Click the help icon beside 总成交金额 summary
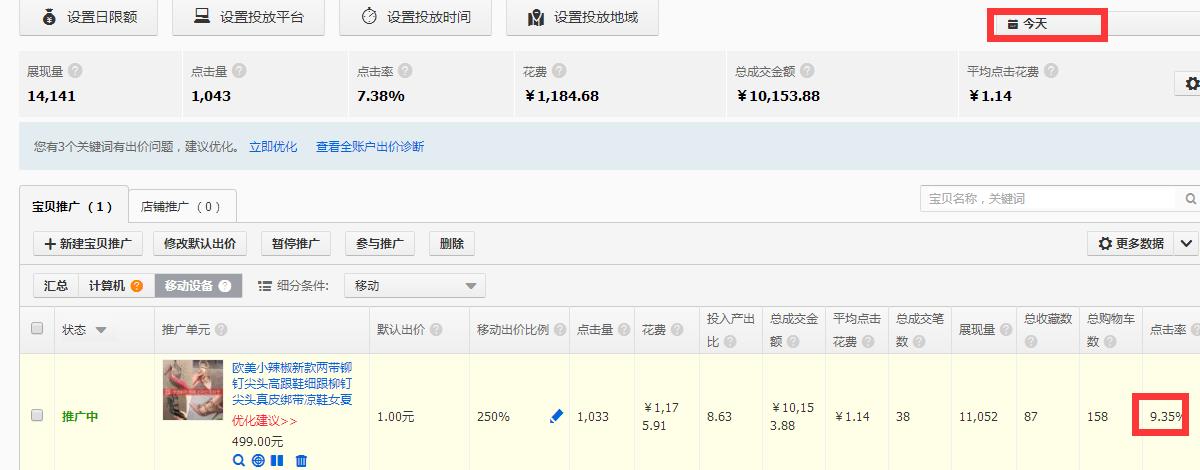This screenshot has width=1200, height=470. (x=807, y=72)
